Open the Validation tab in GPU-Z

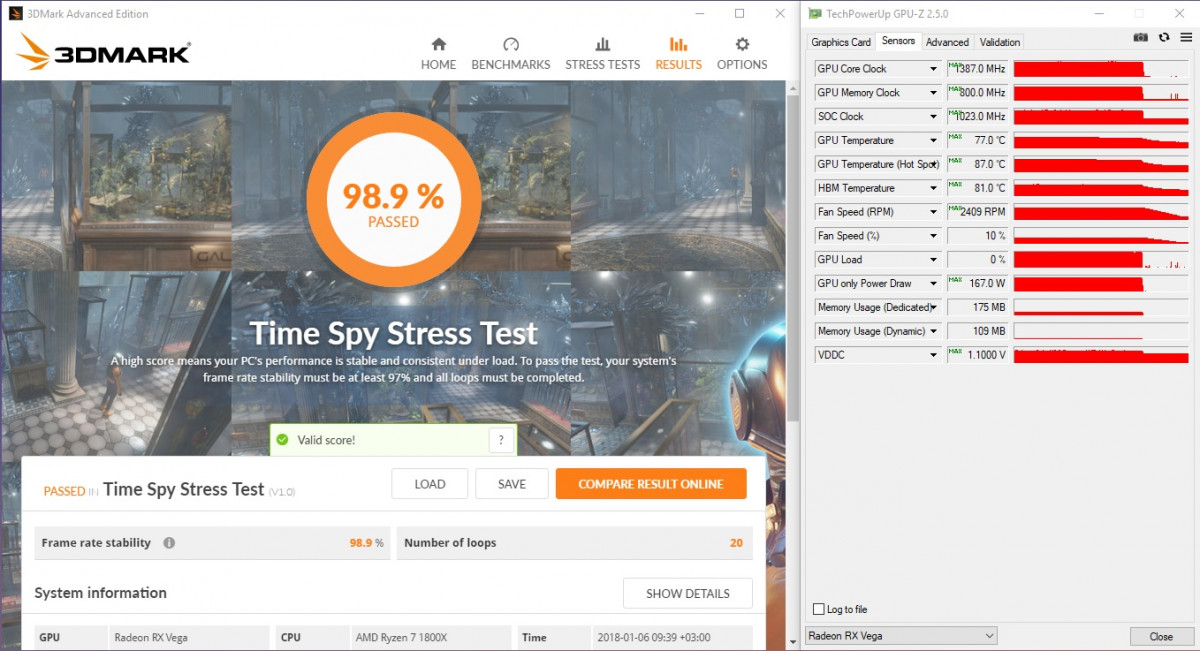point(1000,42)
